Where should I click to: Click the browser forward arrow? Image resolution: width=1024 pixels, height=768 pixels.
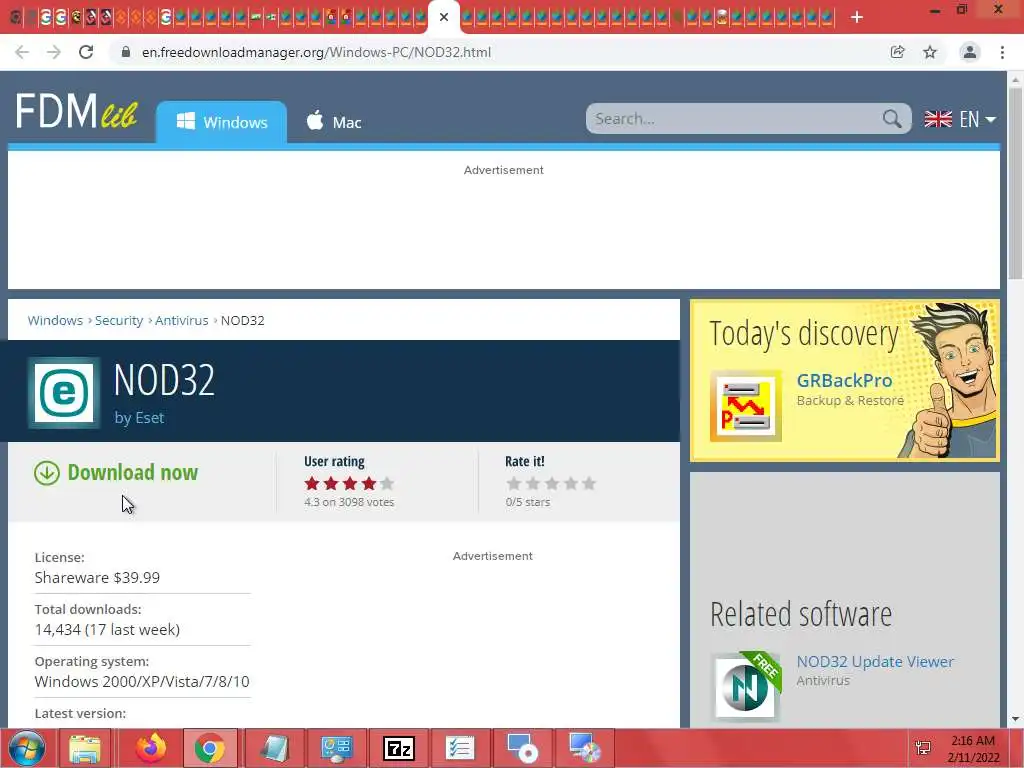pyautogui.click(x=54, y=52)
